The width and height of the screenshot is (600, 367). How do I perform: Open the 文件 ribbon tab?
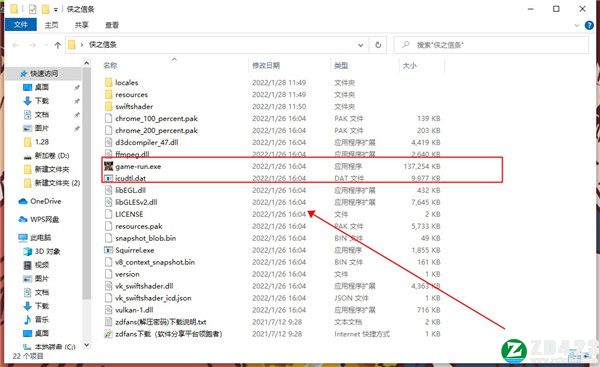[x=21, y=25]
